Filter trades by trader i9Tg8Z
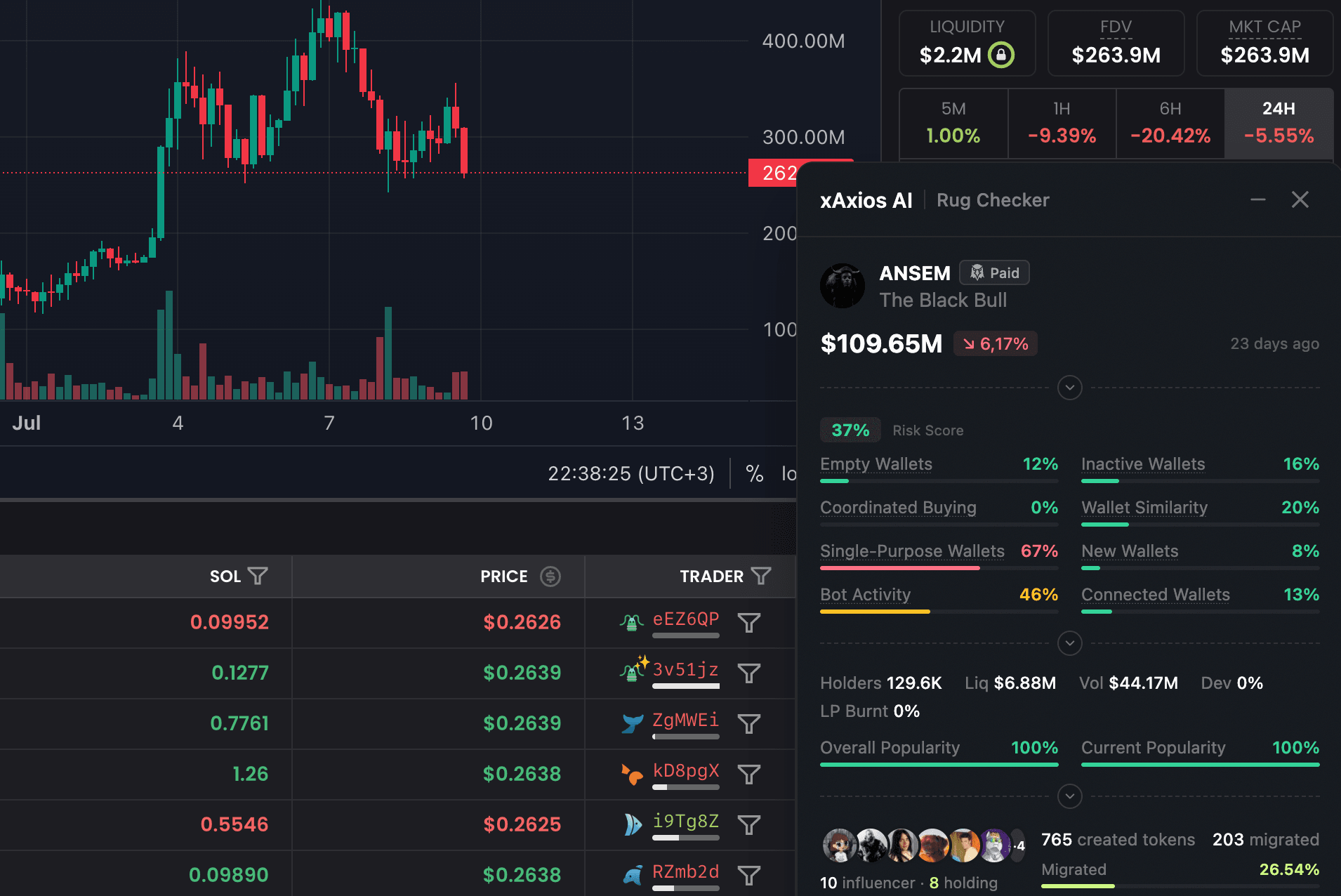 749,825
